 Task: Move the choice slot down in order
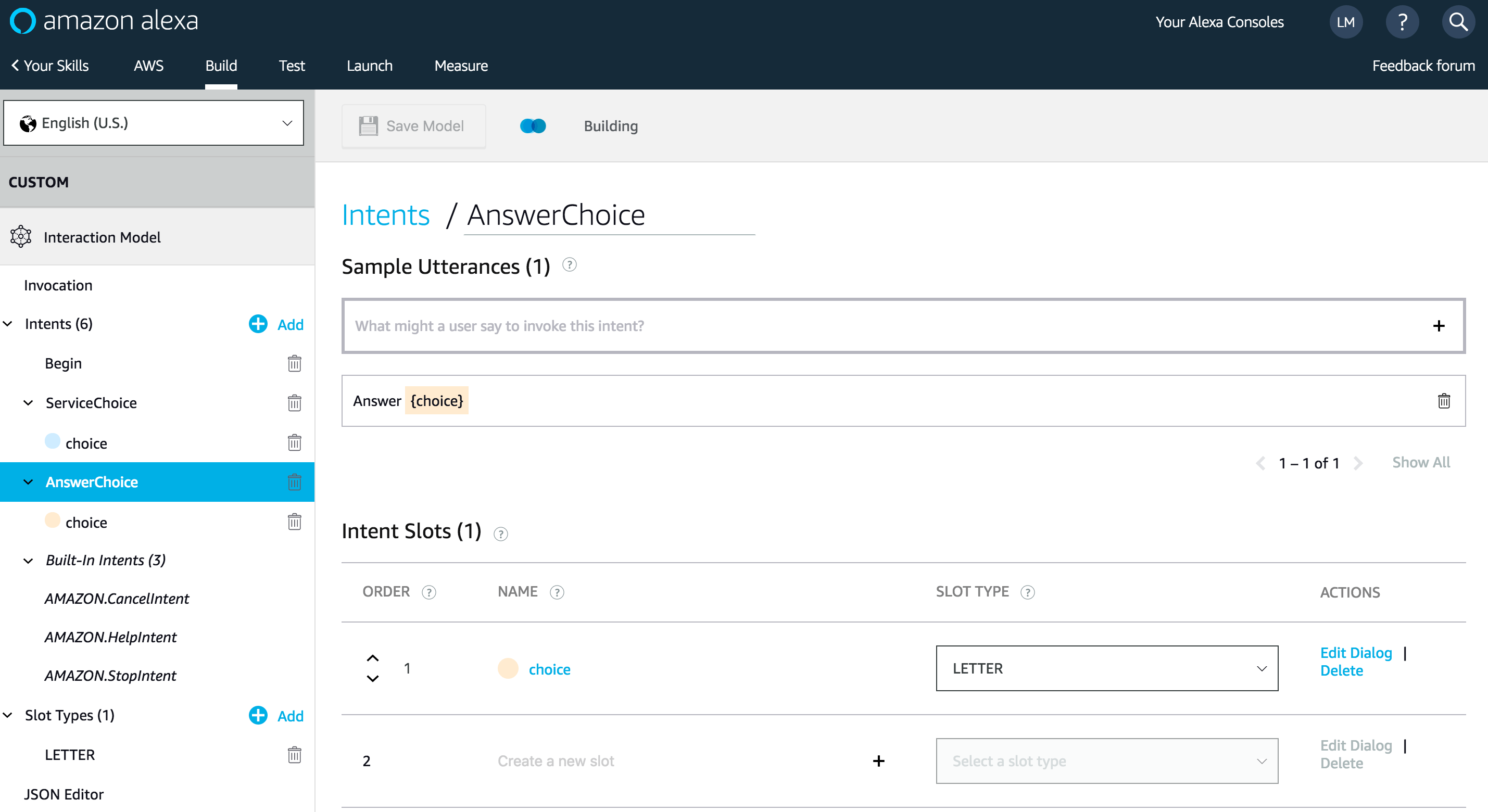[373, 679]
